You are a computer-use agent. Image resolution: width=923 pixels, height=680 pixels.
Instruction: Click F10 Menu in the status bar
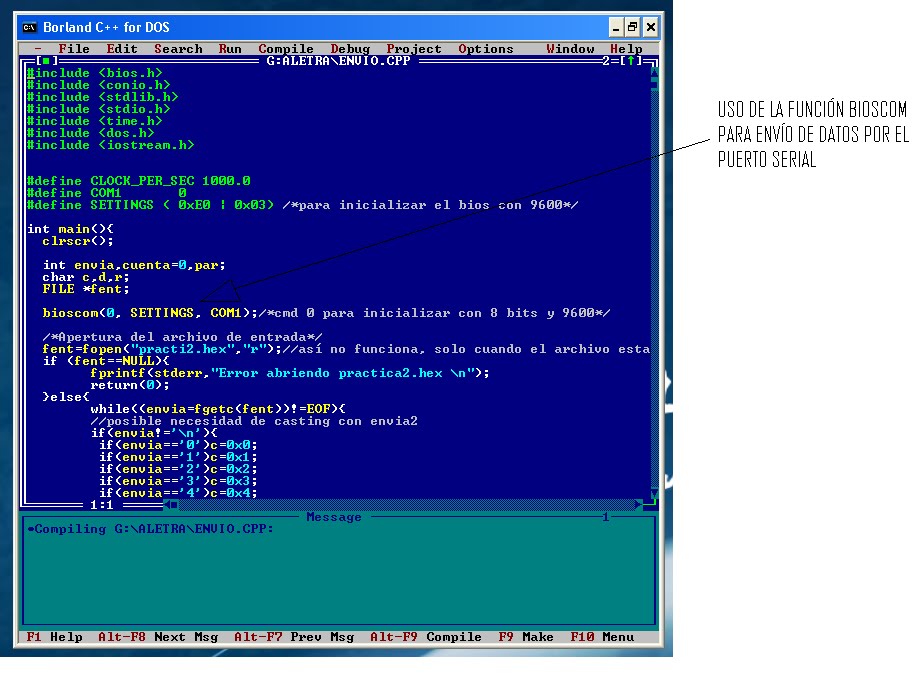tap(601, 636)
